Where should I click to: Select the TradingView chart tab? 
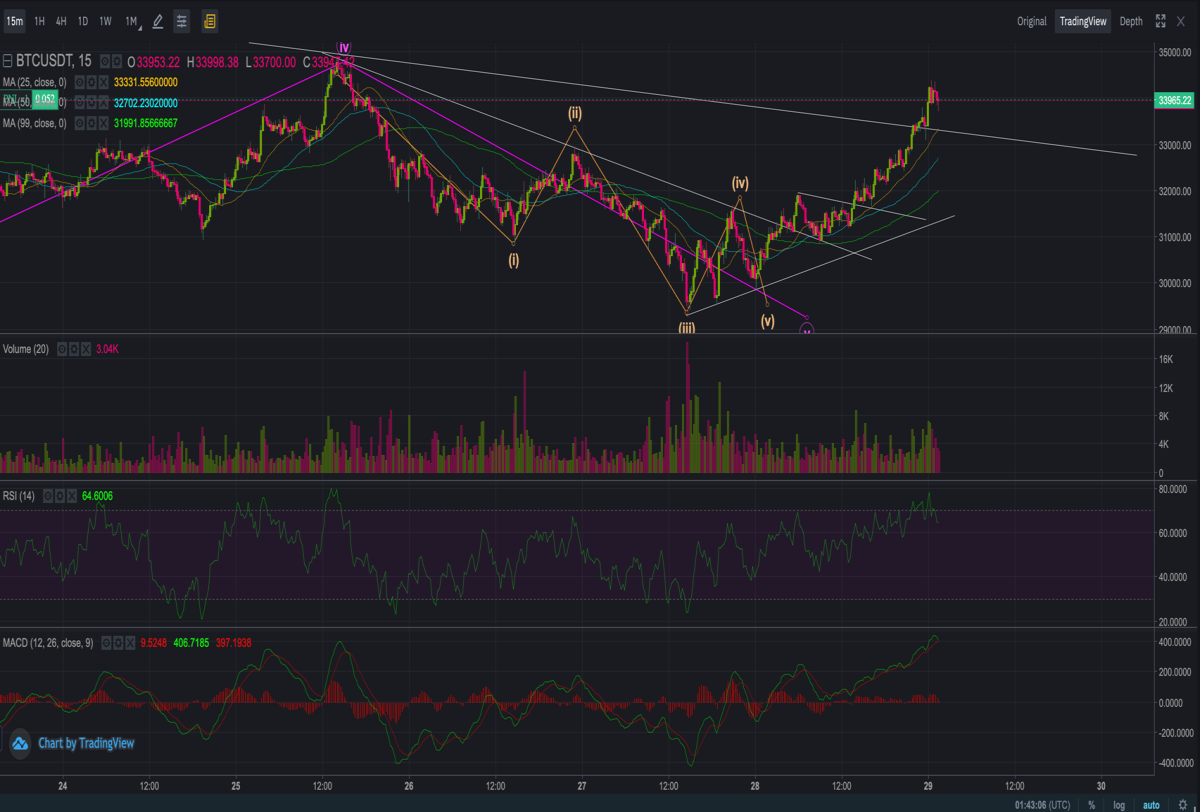coord(1085,21)
